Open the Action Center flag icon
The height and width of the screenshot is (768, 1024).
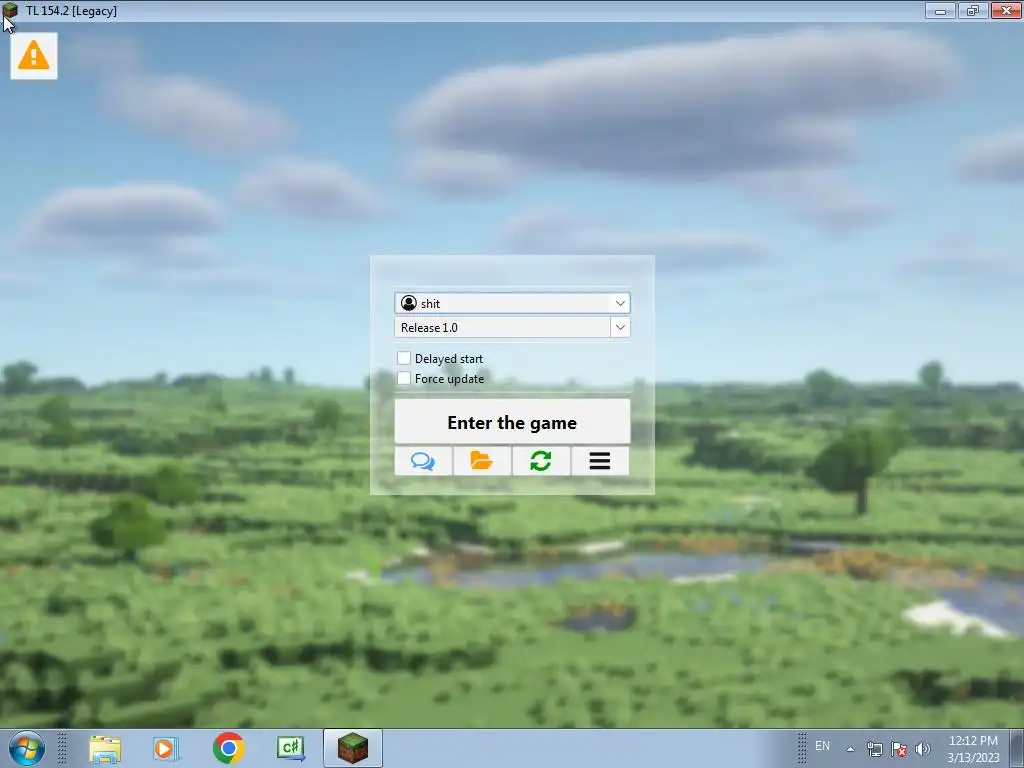[899, 749]
